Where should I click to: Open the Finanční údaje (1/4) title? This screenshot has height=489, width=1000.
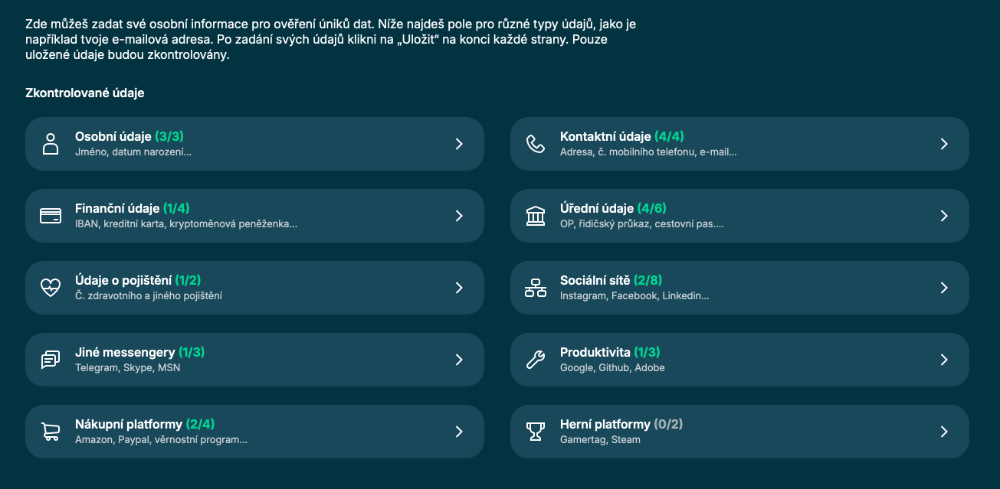pos(132,208)
